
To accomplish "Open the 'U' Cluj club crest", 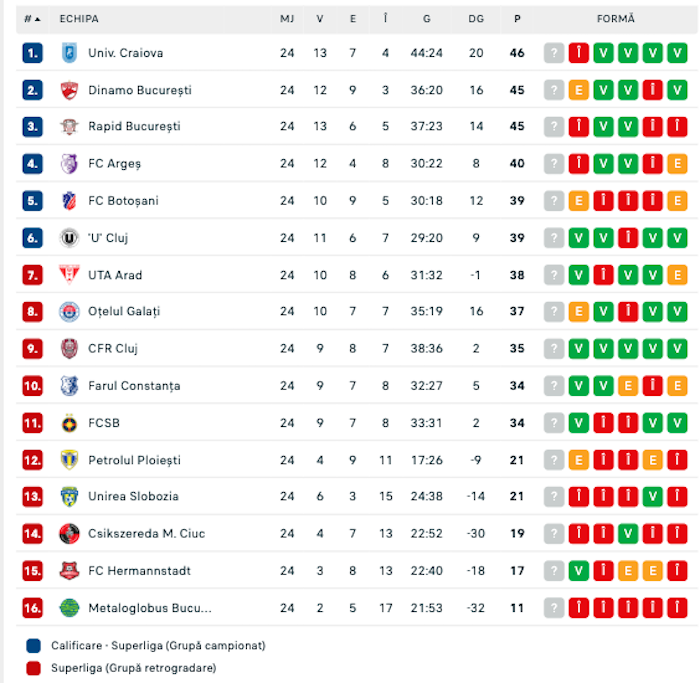I will click(69, 238).
